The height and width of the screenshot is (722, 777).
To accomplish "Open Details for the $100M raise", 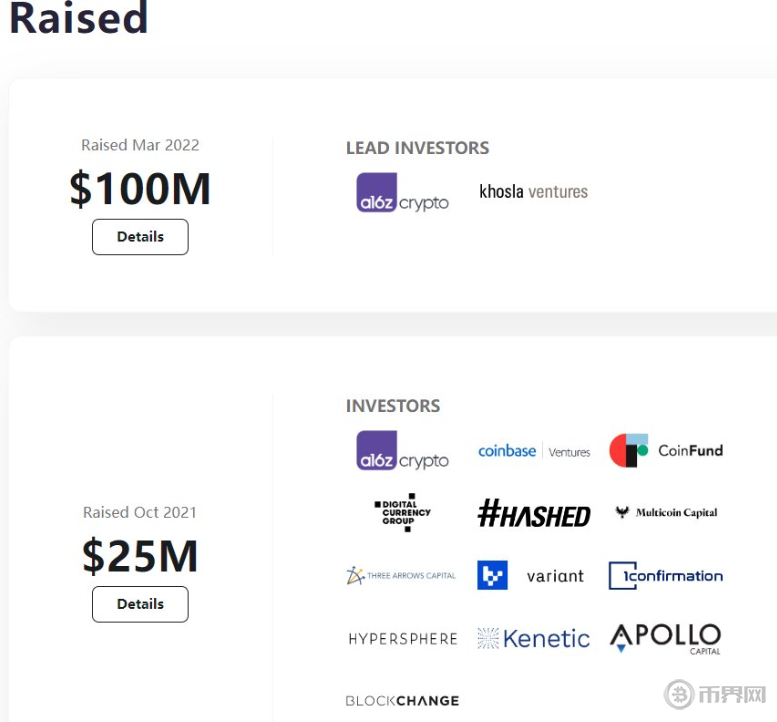I will 140,237.
